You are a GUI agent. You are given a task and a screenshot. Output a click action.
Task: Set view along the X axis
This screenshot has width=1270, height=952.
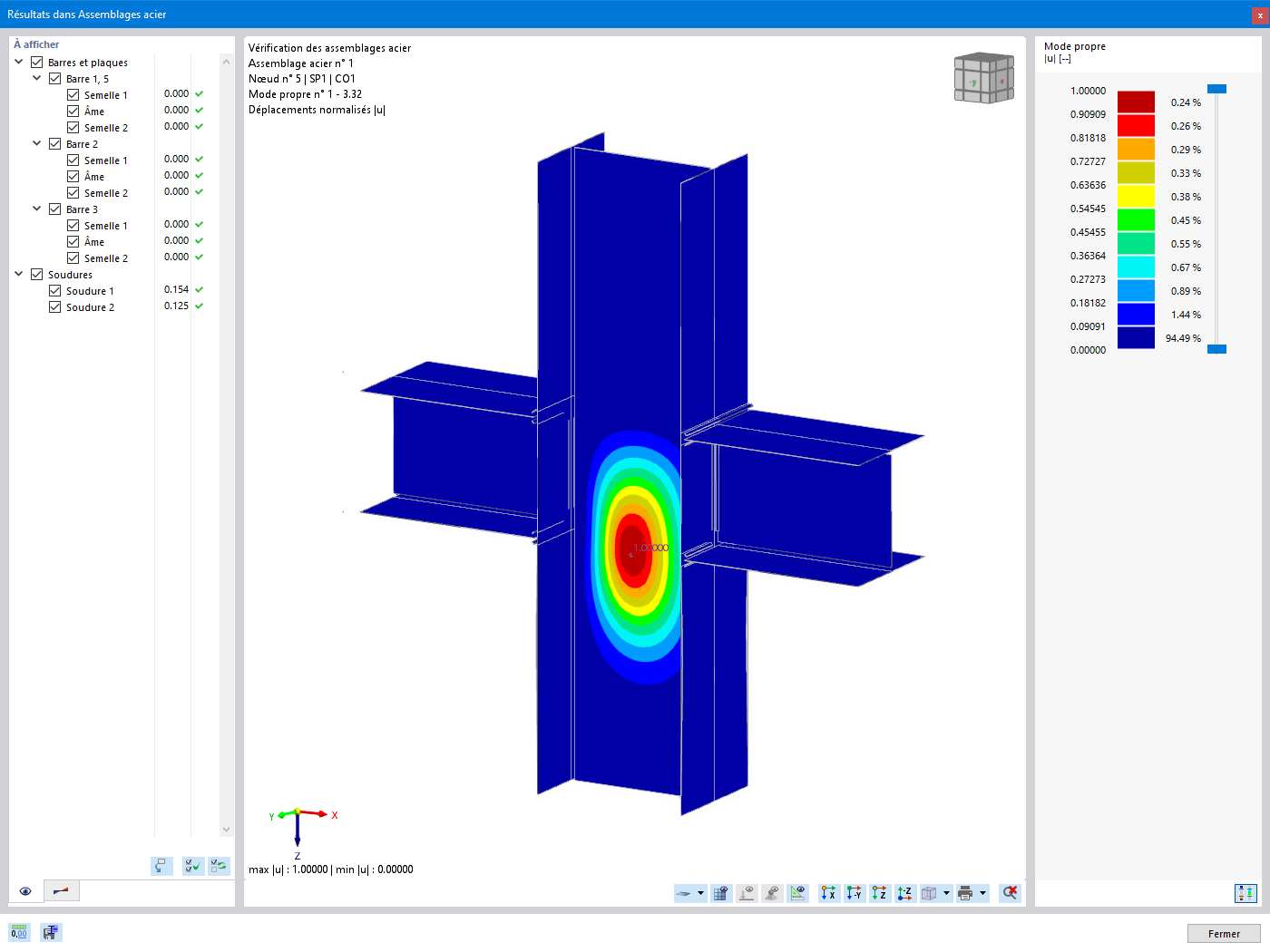tap(829, 893)
